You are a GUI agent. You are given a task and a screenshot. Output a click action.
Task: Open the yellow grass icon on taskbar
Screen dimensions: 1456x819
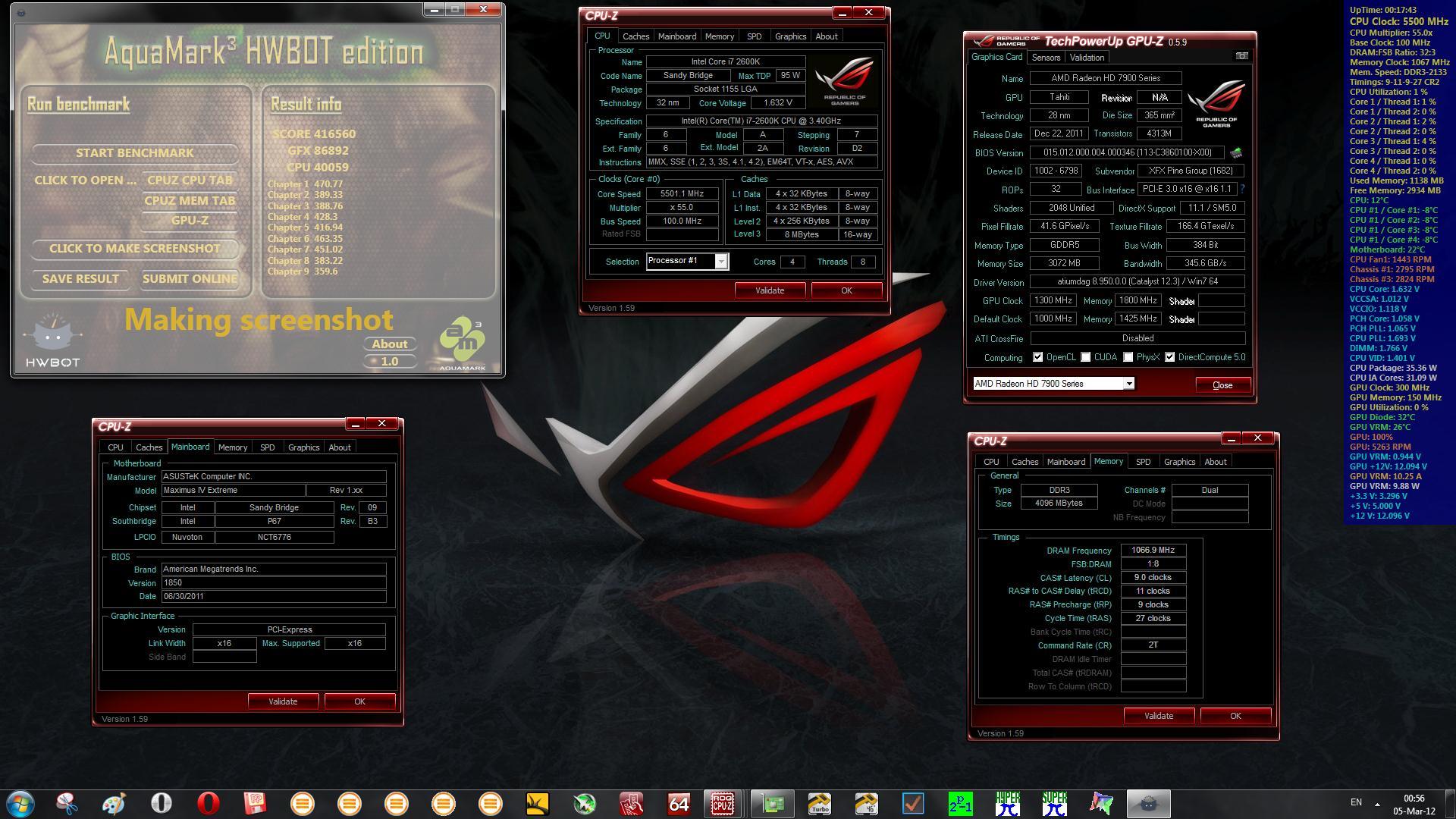[537, 803]
